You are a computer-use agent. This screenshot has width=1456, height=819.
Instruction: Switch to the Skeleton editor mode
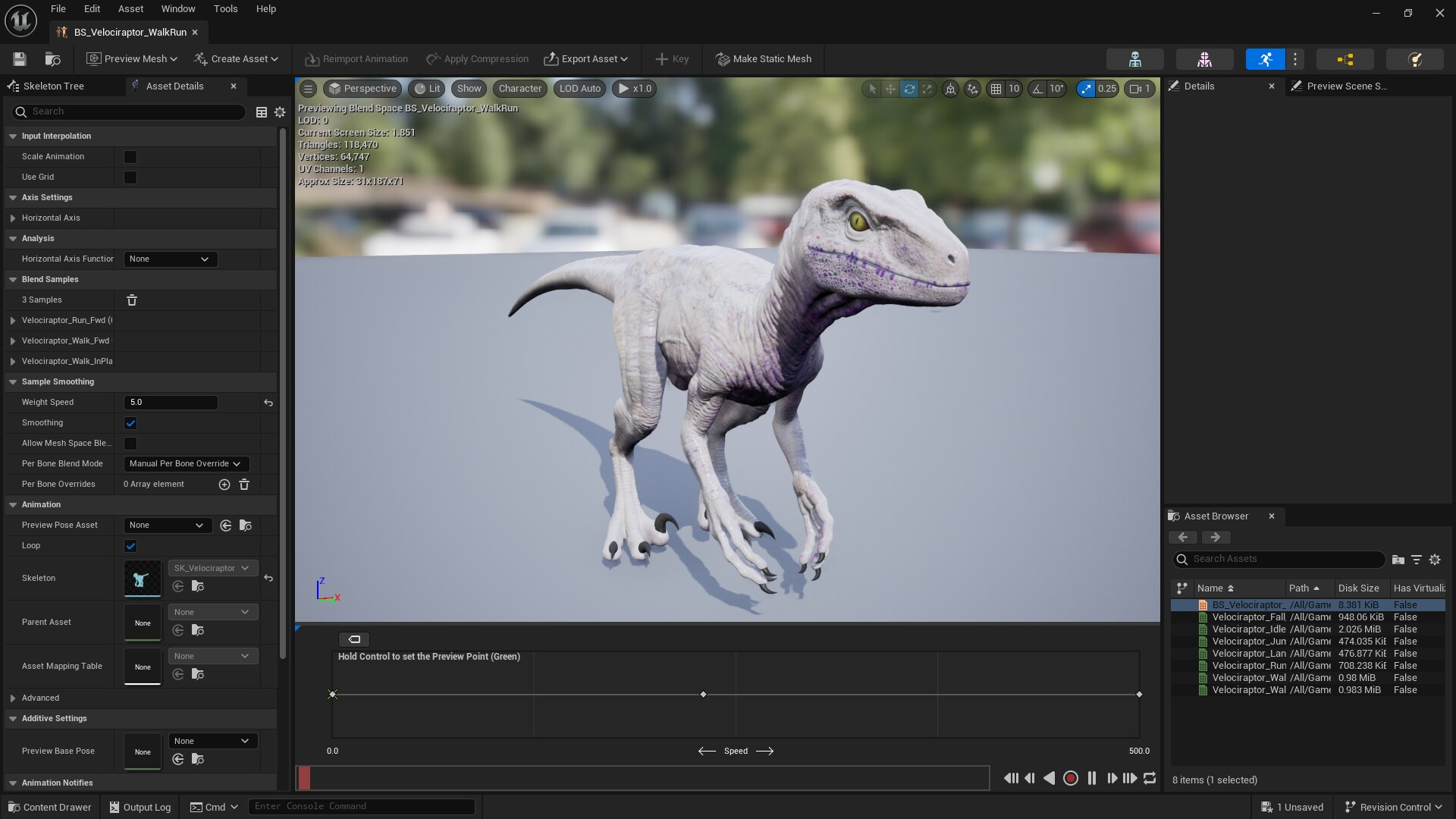(x=1135, y=59)
